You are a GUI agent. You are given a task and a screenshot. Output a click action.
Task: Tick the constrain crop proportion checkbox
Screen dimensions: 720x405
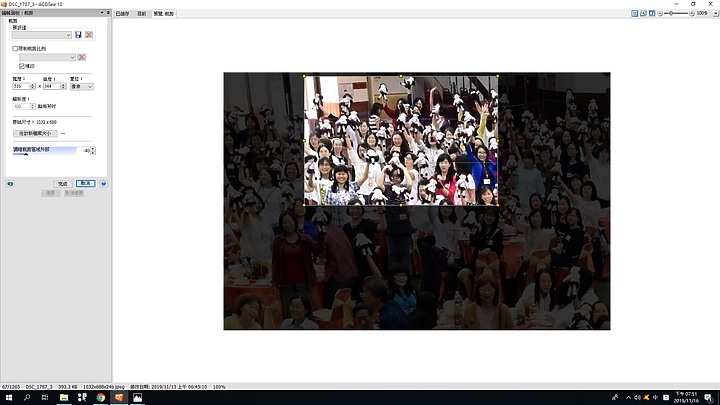coord(15,48)
